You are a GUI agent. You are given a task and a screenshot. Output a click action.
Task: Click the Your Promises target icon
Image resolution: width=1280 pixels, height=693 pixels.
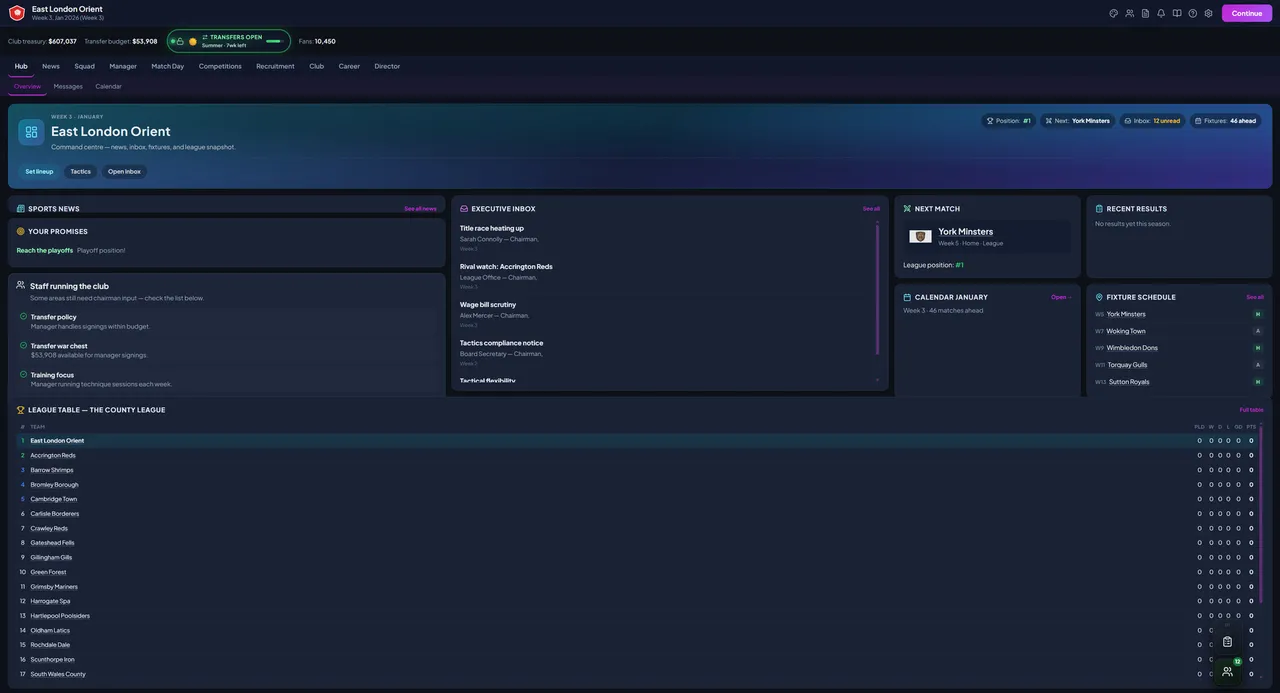21,231
